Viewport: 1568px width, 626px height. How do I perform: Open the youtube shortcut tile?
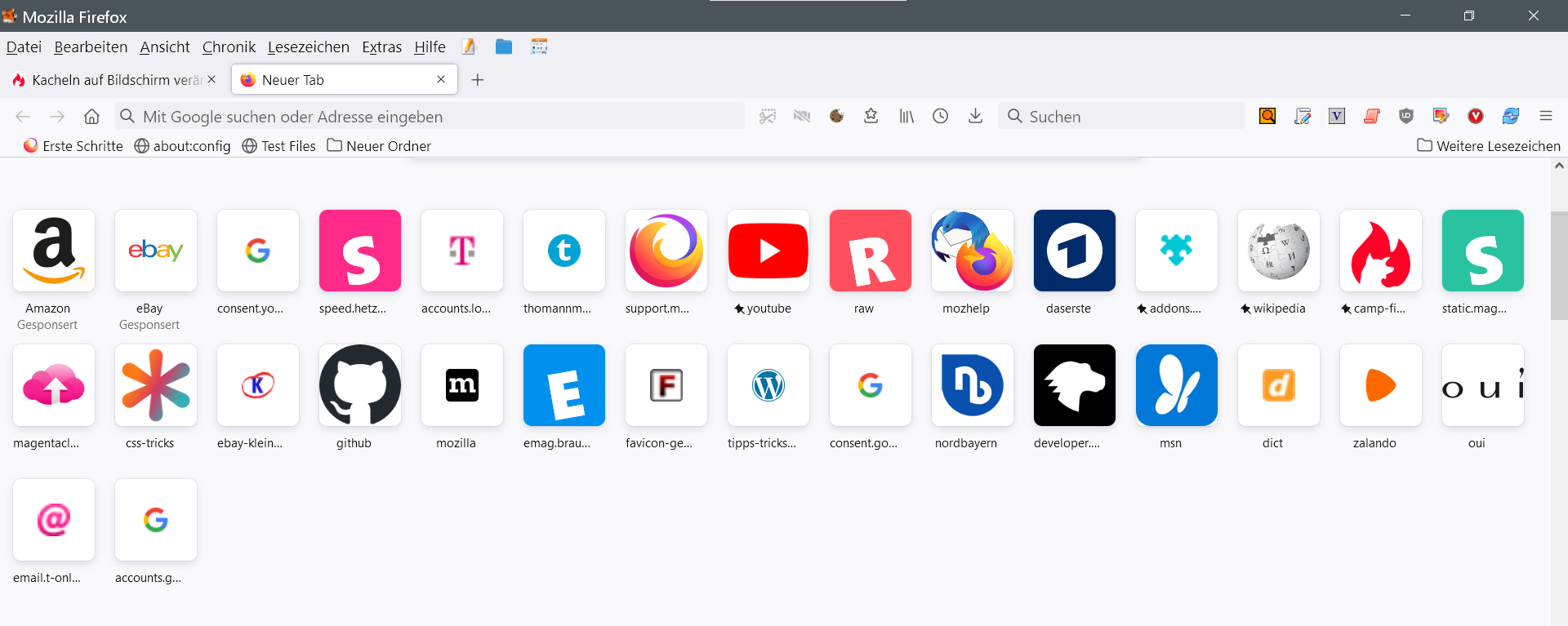(x=768, y=251)
